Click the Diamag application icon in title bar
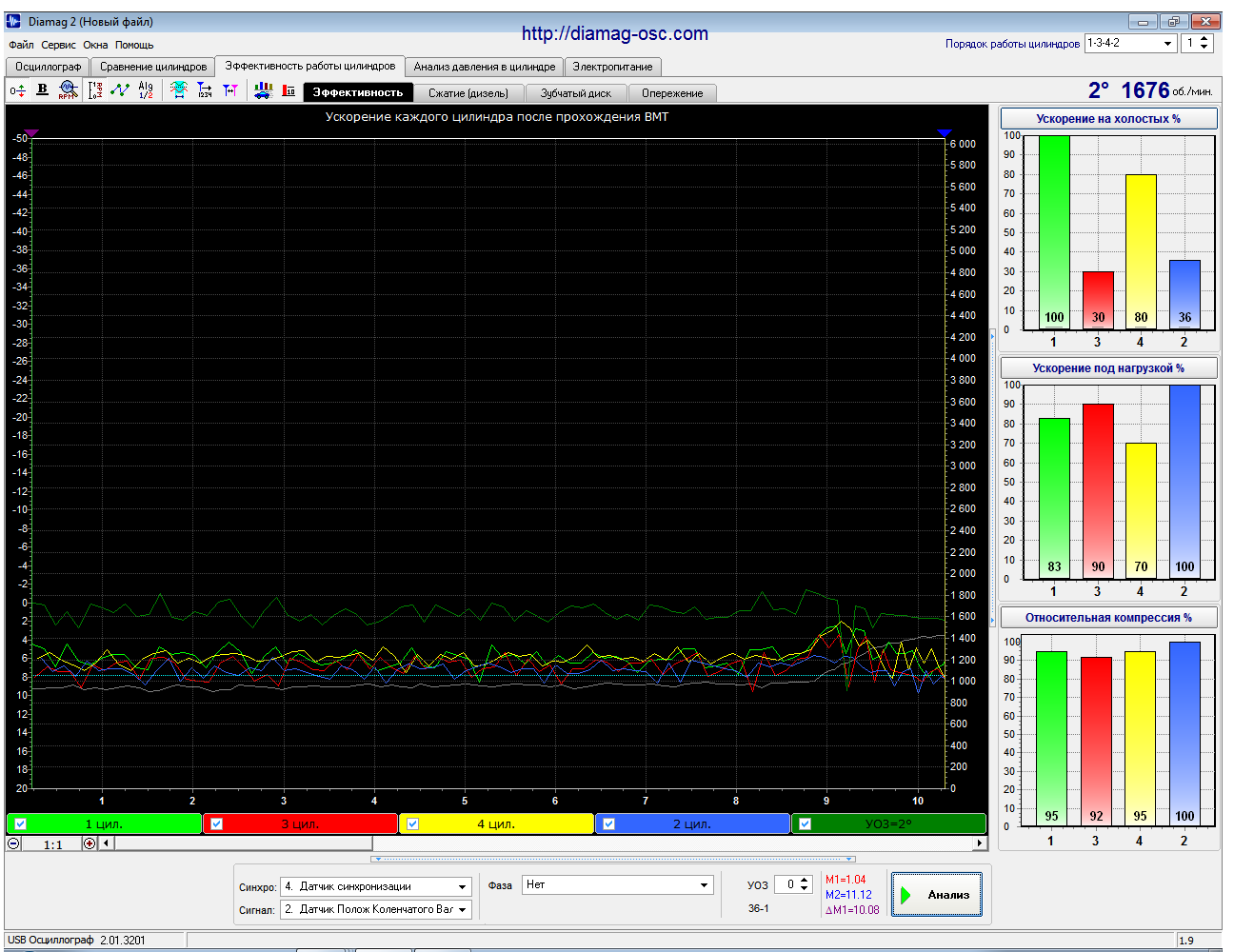The width and height of the screenshot is (1234, 952). tap(14, 22)
